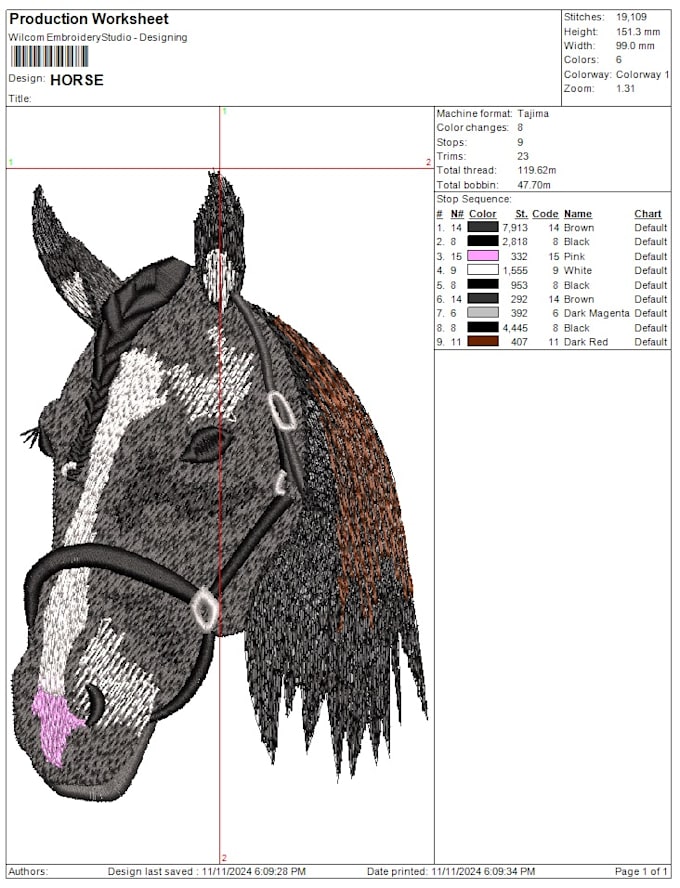Click the 'Dark Red' color name
The width and height of the screenshot is (680, 888).
pos(586,342)
